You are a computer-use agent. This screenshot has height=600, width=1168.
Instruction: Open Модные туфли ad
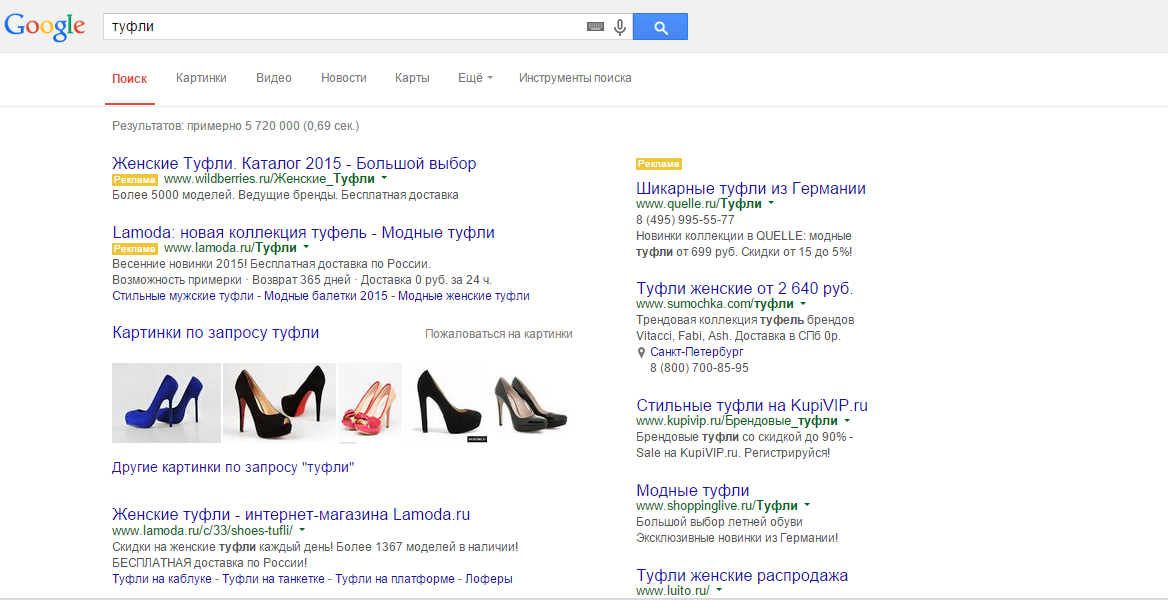click(x=693, y=490)
